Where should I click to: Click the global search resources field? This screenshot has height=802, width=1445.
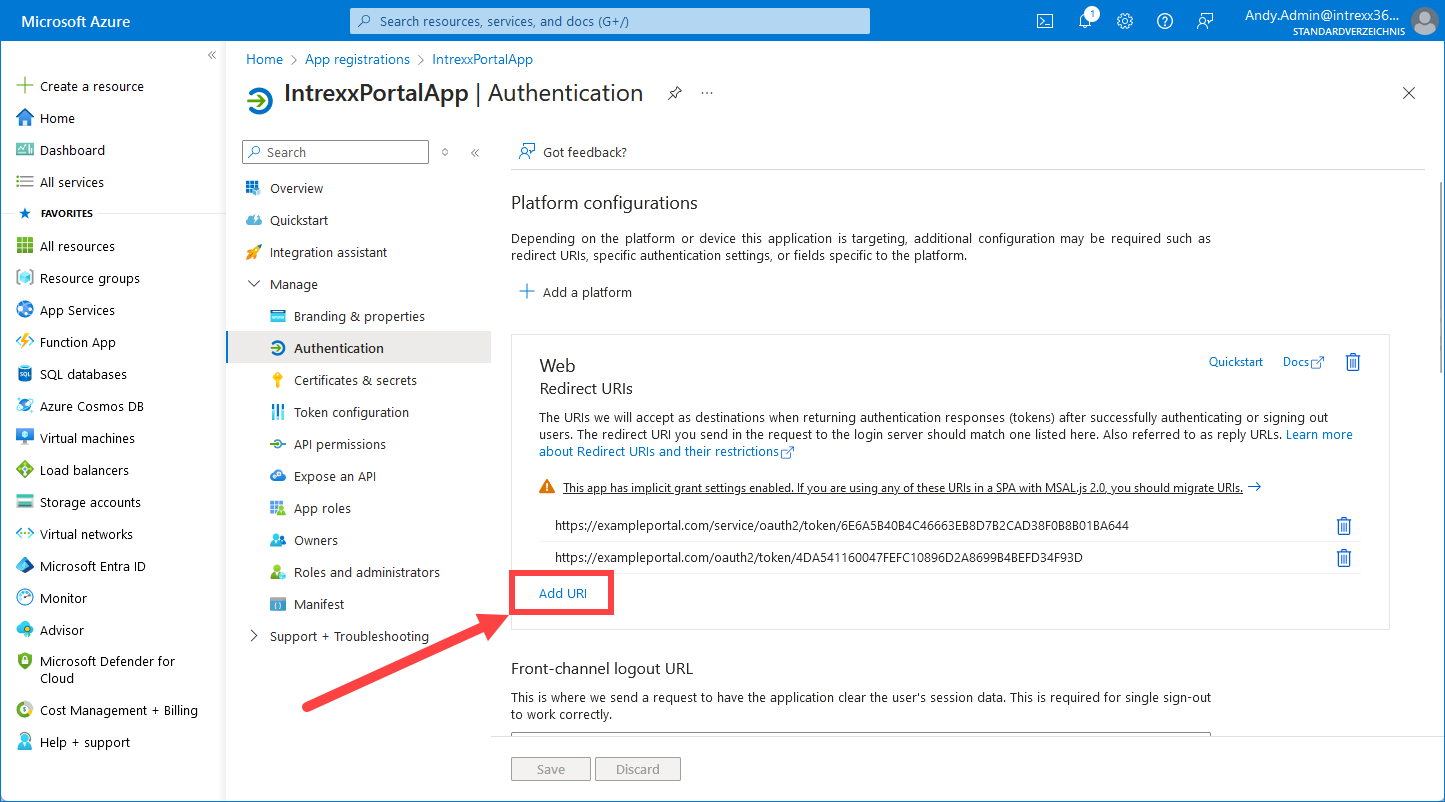tap(610, 21)
